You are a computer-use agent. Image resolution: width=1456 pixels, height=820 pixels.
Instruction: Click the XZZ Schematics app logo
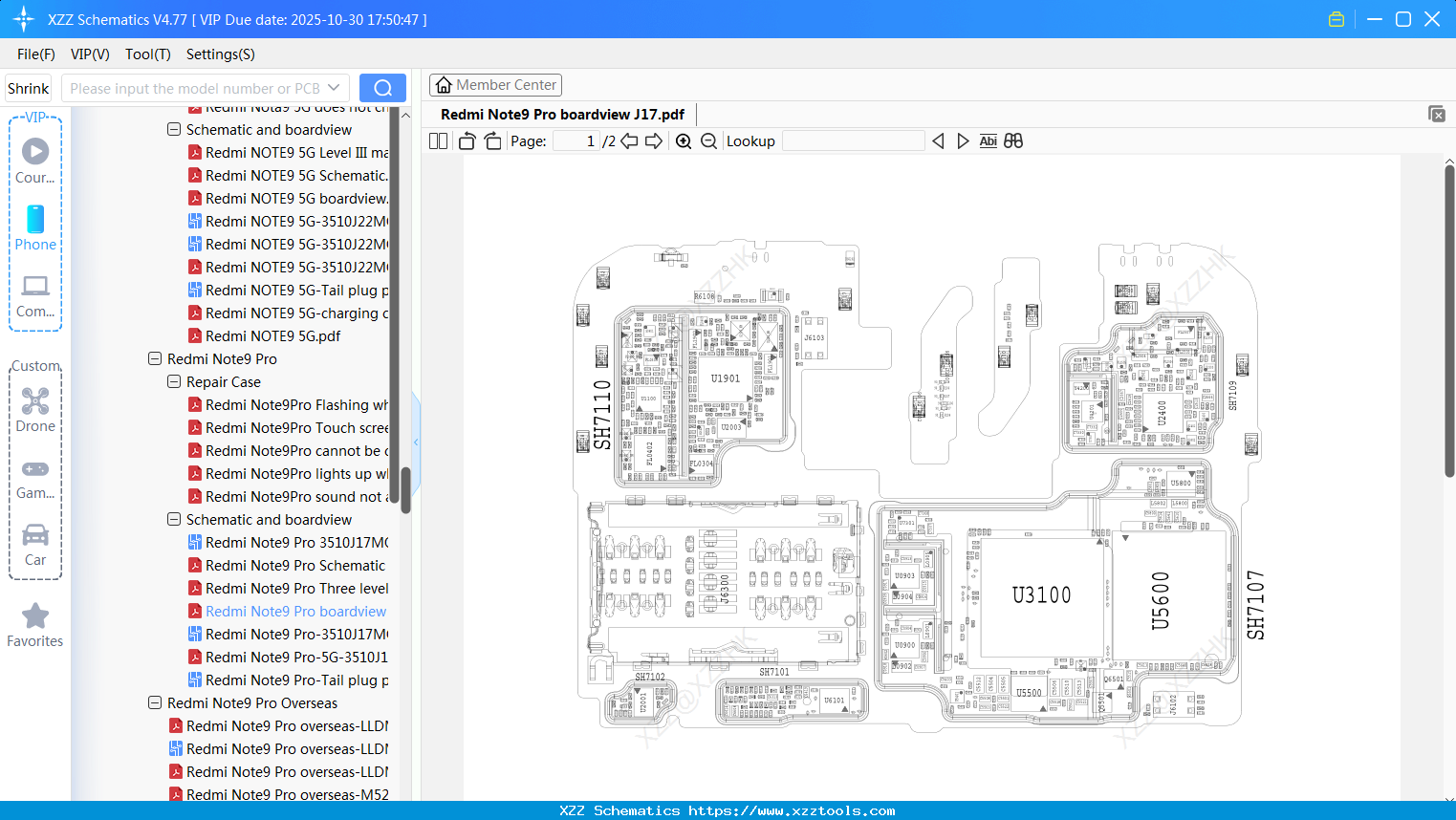24,19
